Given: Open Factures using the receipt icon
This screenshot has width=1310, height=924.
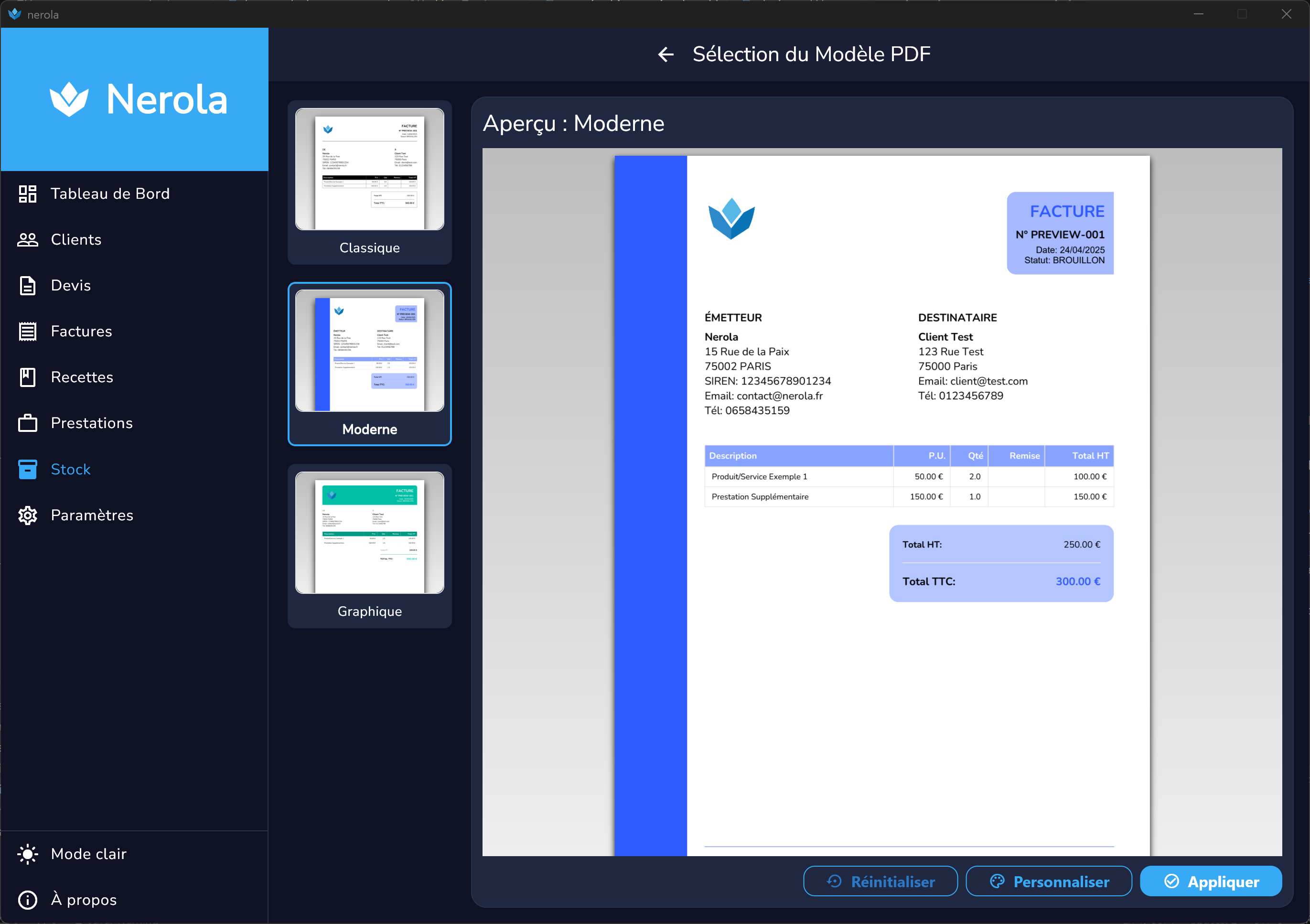Looking at the screenshot, I should pos(27,332).
